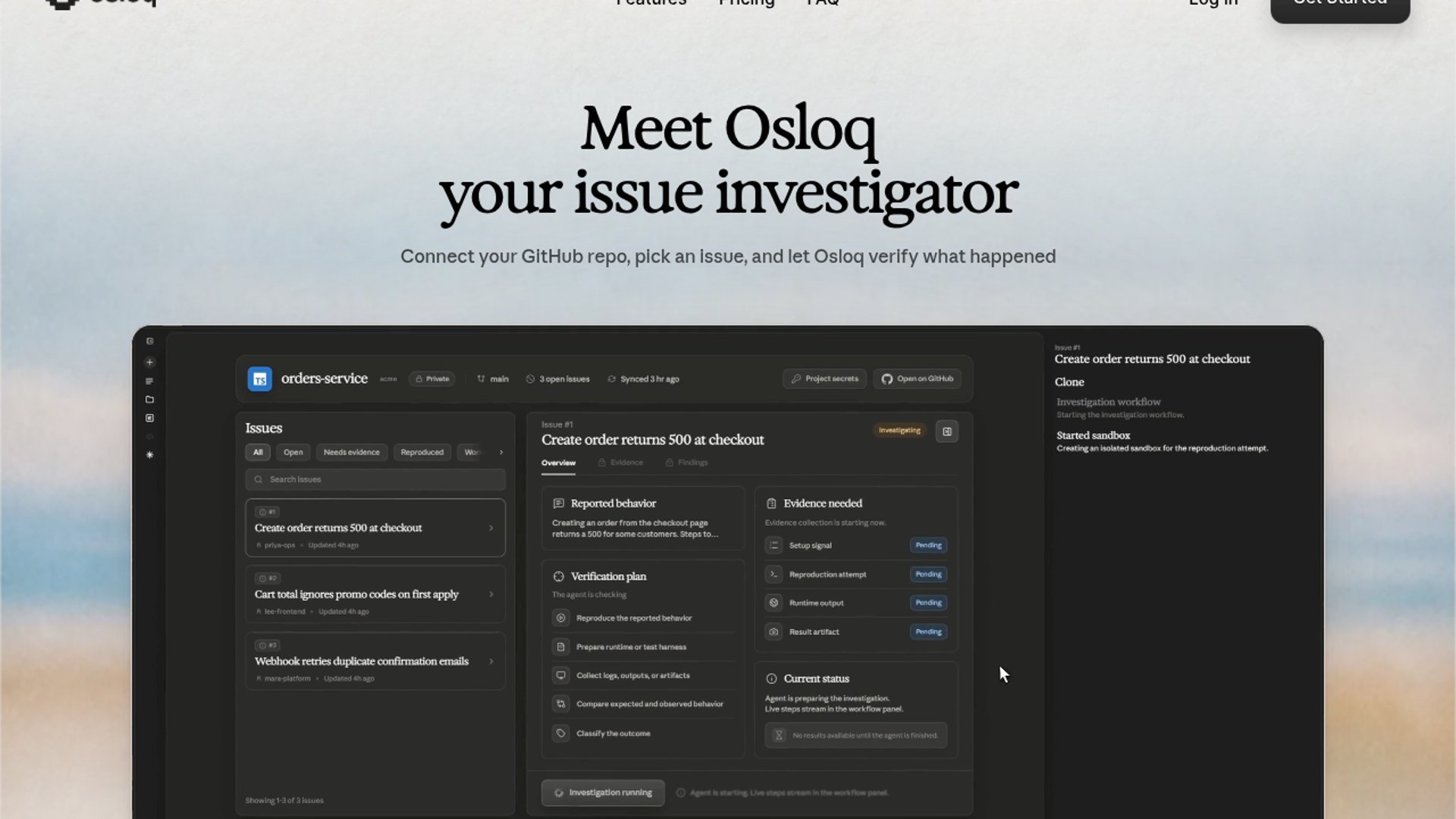
Task: Expand the Cart total ignores promo codes chevron
Action: 491,595
